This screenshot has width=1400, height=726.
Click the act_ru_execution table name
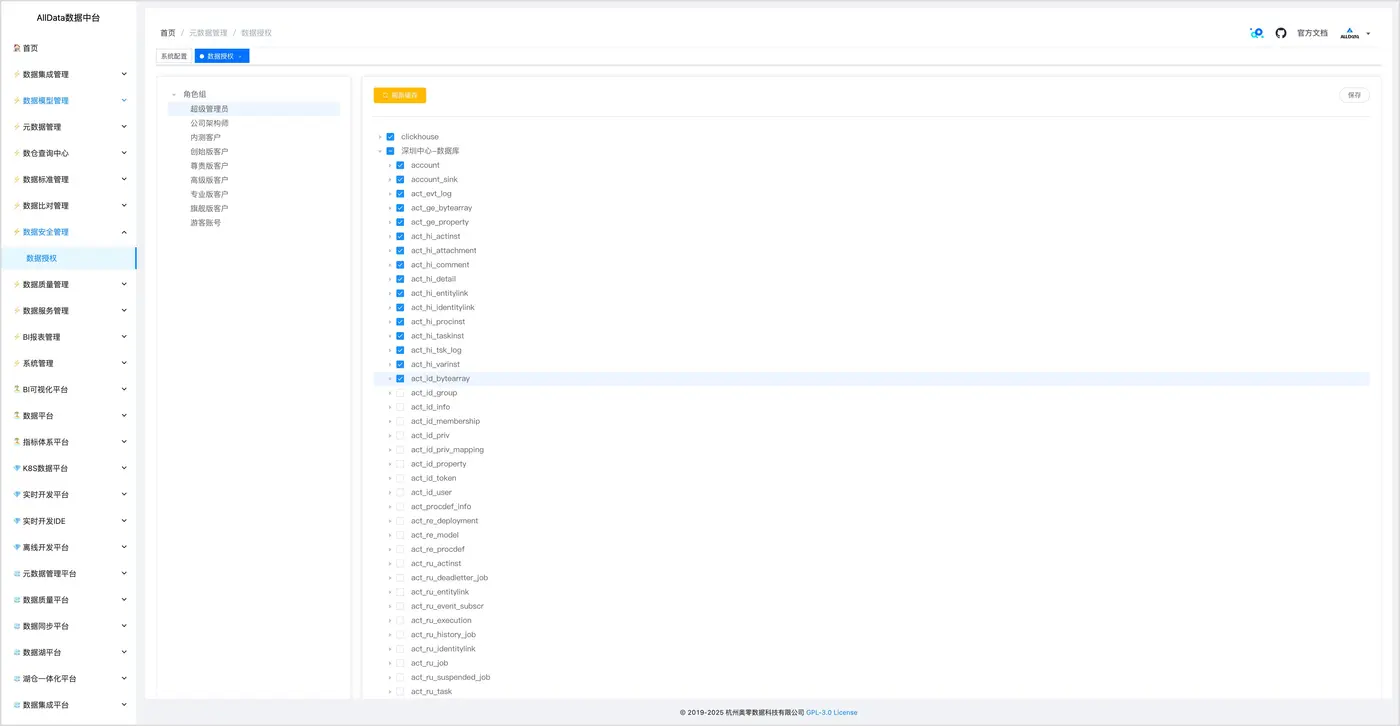coord(441,620)
